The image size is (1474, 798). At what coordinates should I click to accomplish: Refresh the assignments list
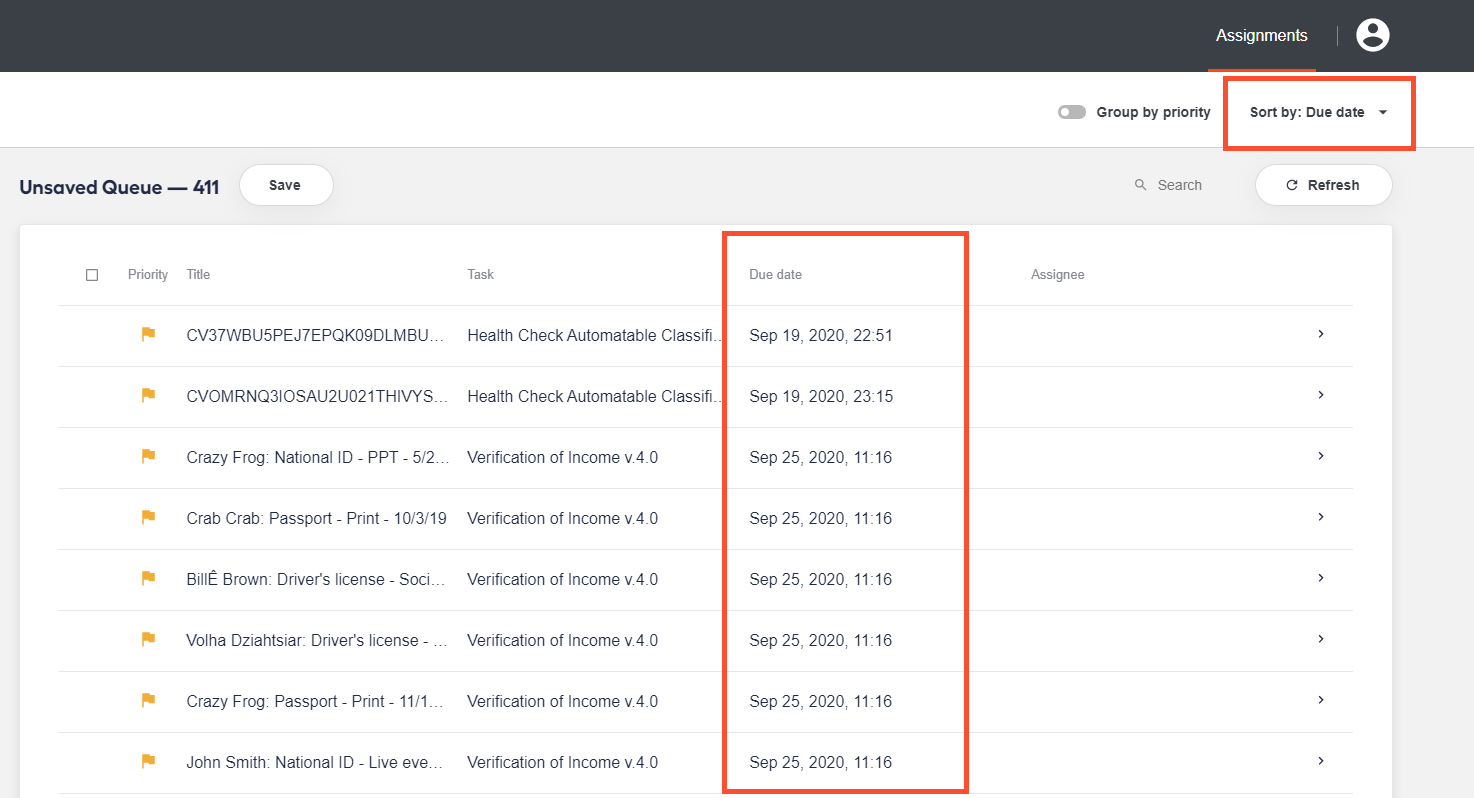click(x=1323, y=185)
